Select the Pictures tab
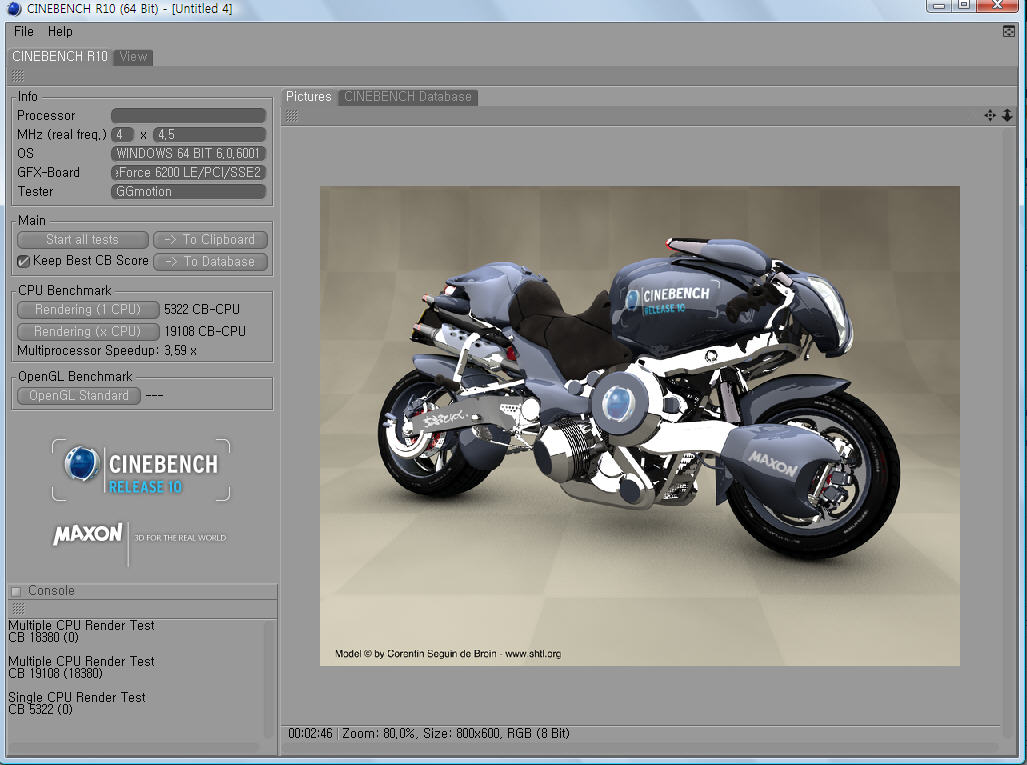Screen dimensions: 1027x765 (308, 97)
